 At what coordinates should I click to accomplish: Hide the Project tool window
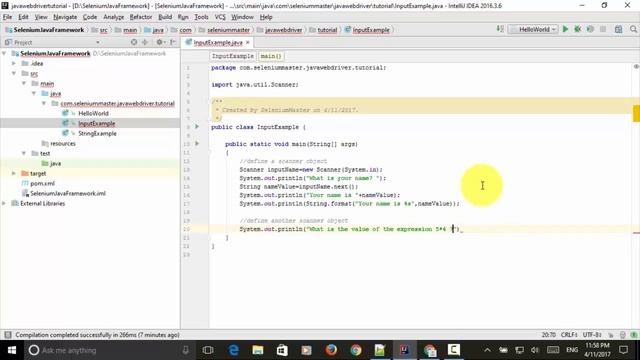click(173, 42)
